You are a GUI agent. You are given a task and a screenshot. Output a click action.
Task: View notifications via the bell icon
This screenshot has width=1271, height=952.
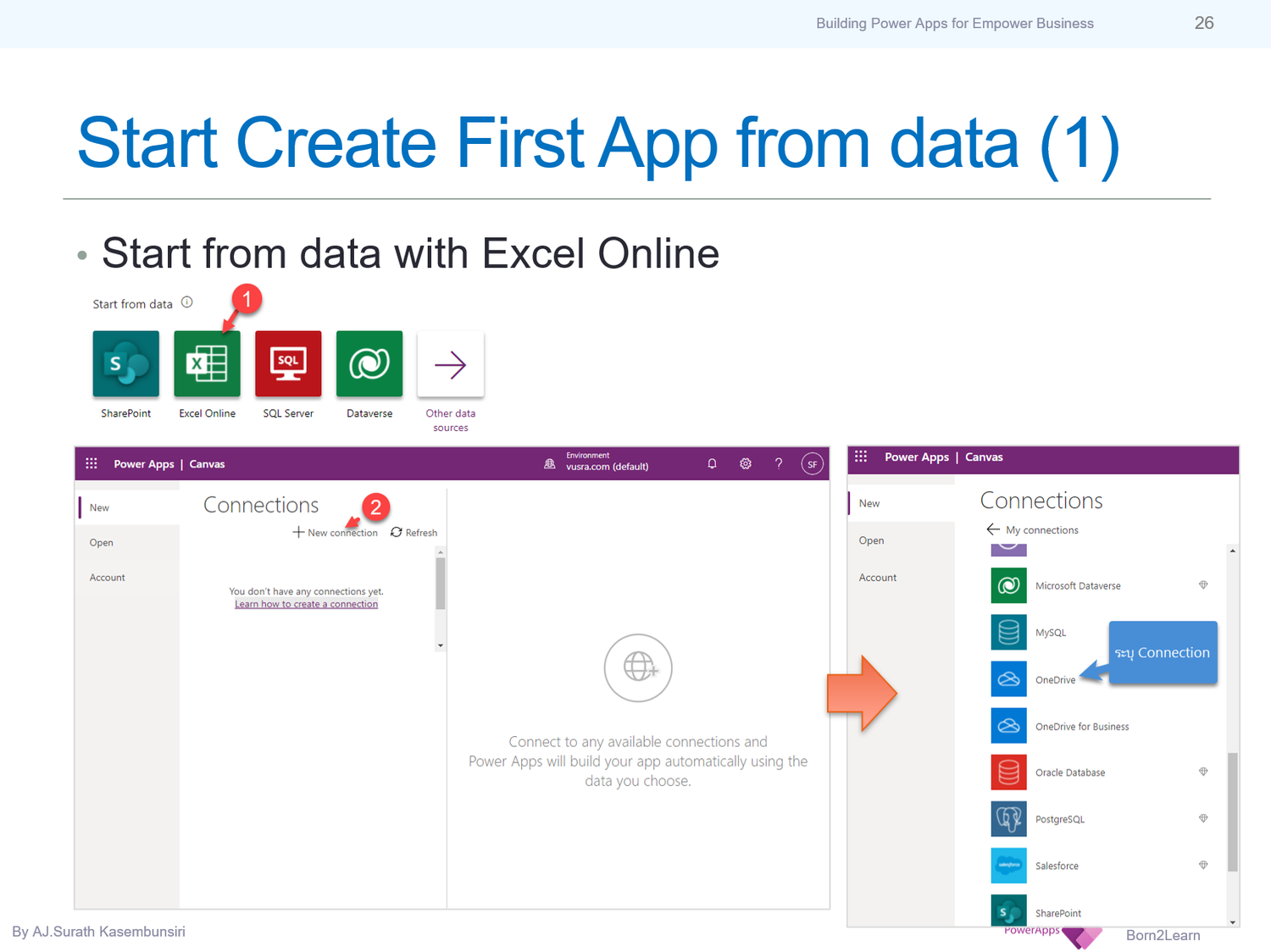tap(712, 463)
